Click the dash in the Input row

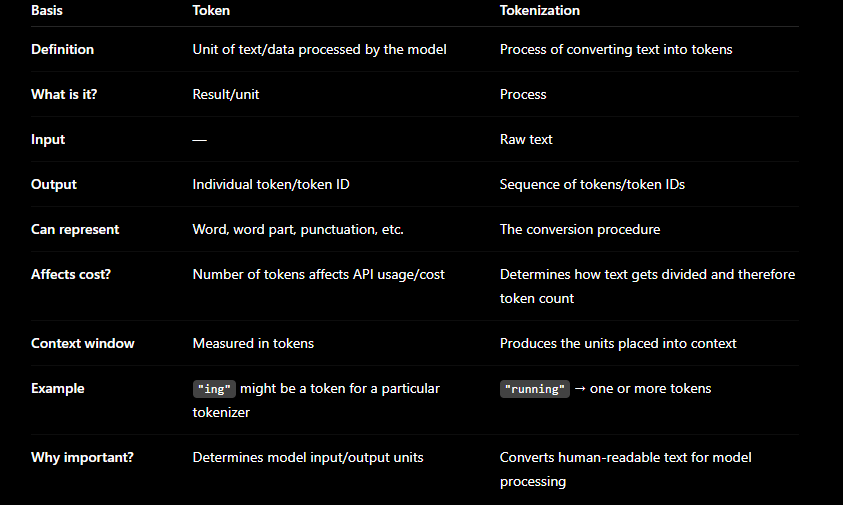199,140
